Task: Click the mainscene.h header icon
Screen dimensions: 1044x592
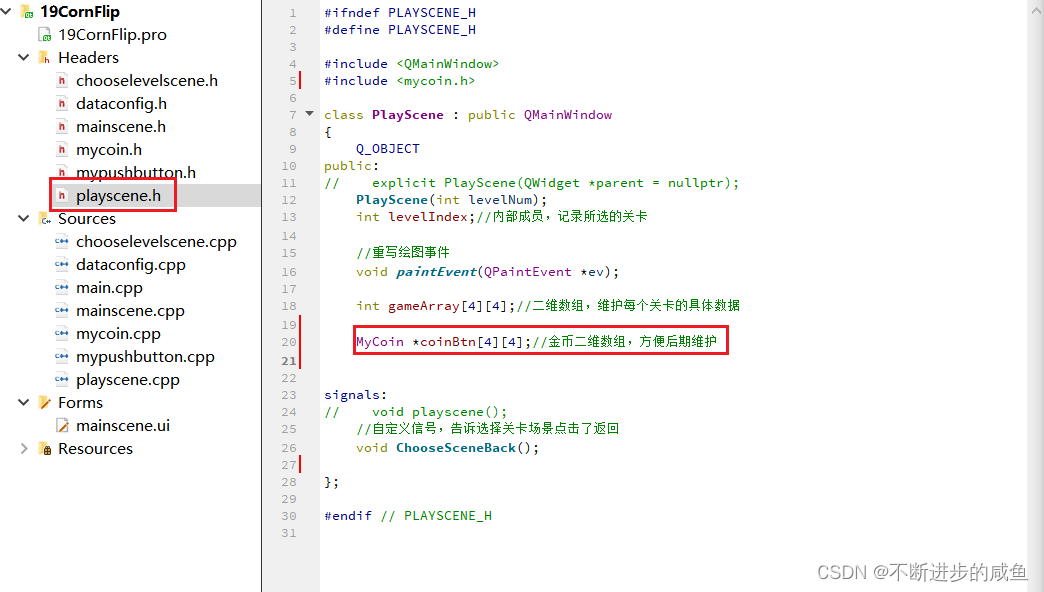Action: [x=62, y=127]
